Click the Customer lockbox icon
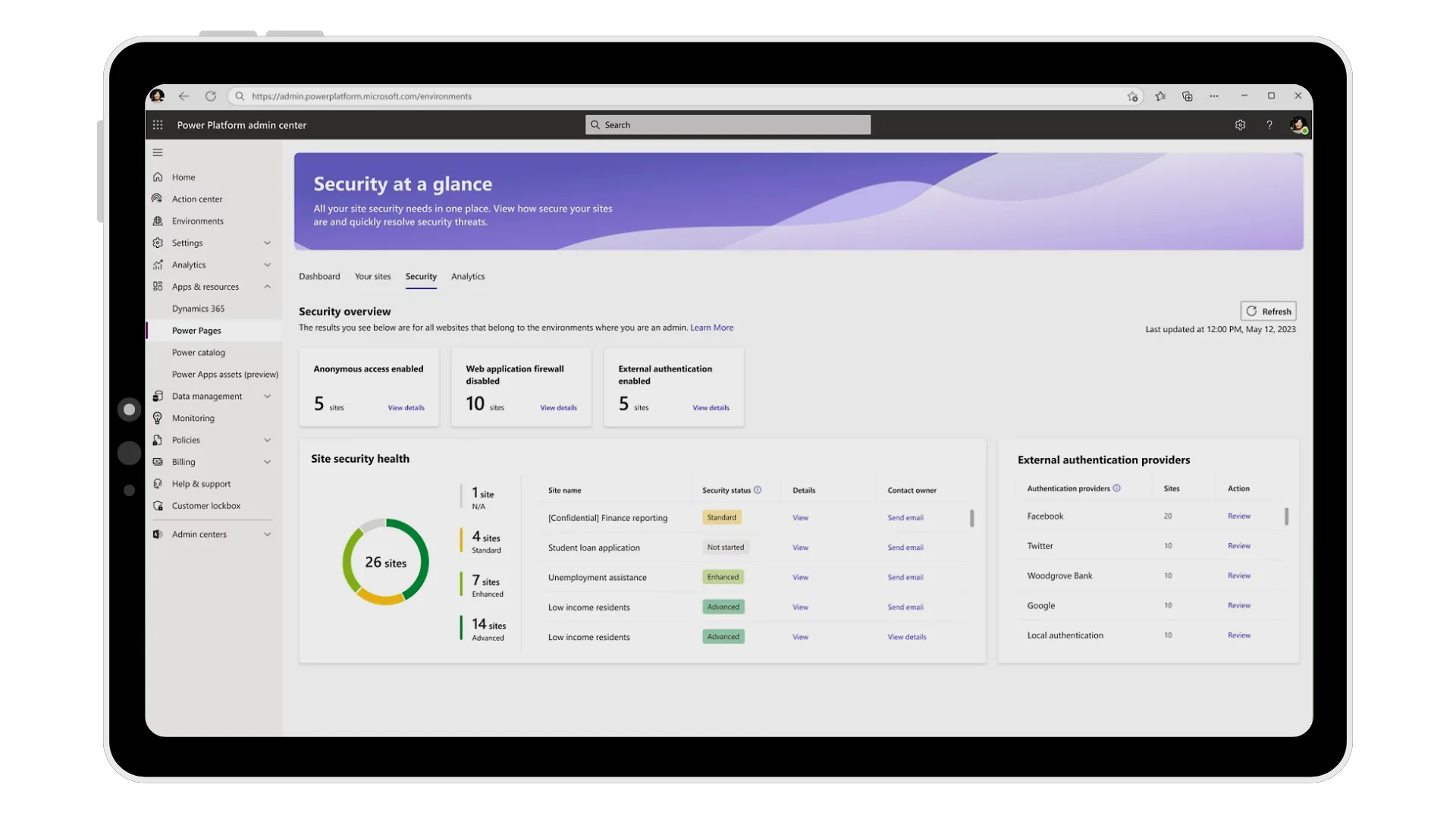This screenshot has width=1456, height=819. point(158,506)
